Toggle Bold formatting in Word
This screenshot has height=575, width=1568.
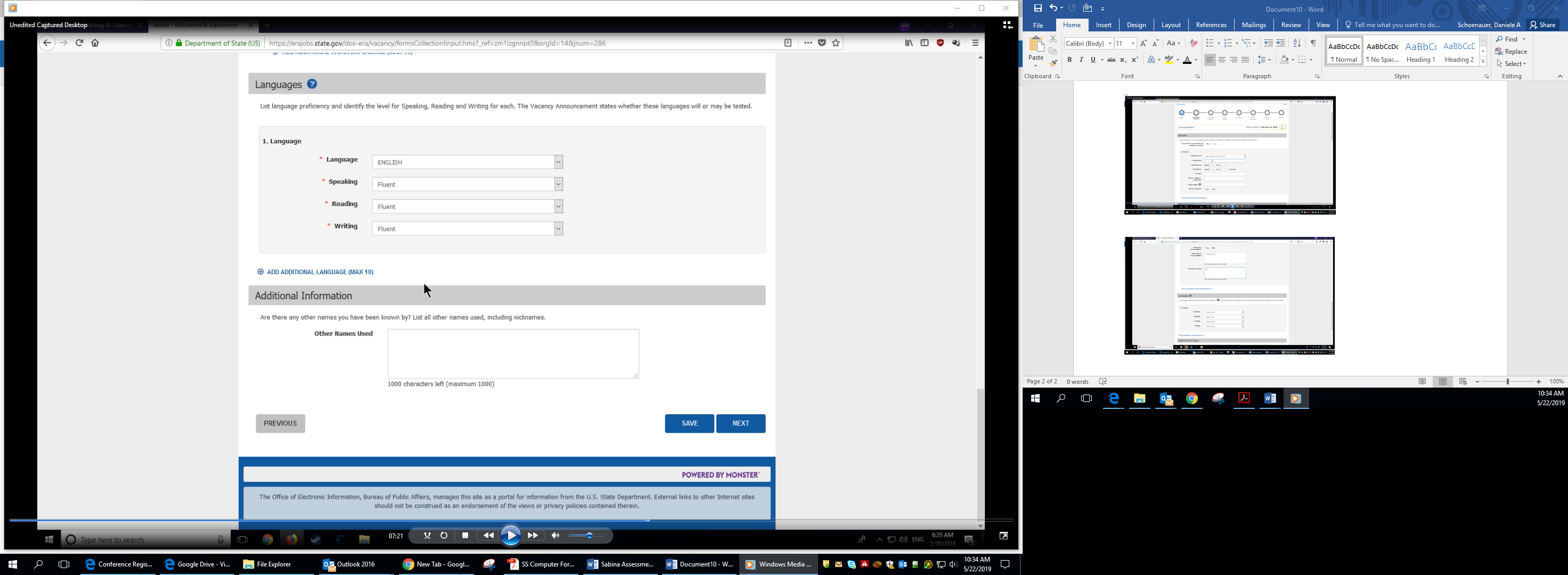[x=1069, y=60]
